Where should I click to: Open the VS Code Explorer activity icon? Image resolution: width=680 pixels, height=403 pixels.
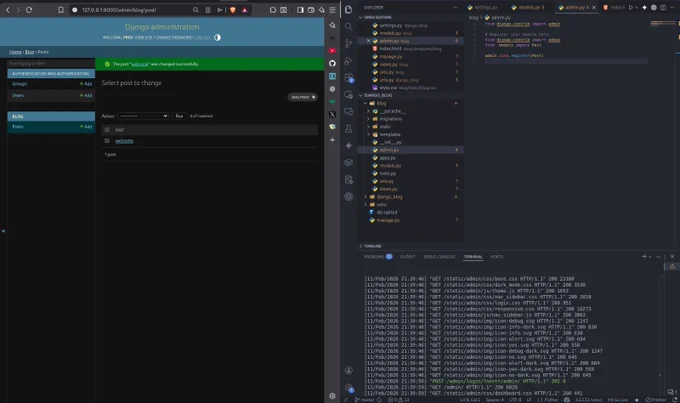click(x=348, y=9)
